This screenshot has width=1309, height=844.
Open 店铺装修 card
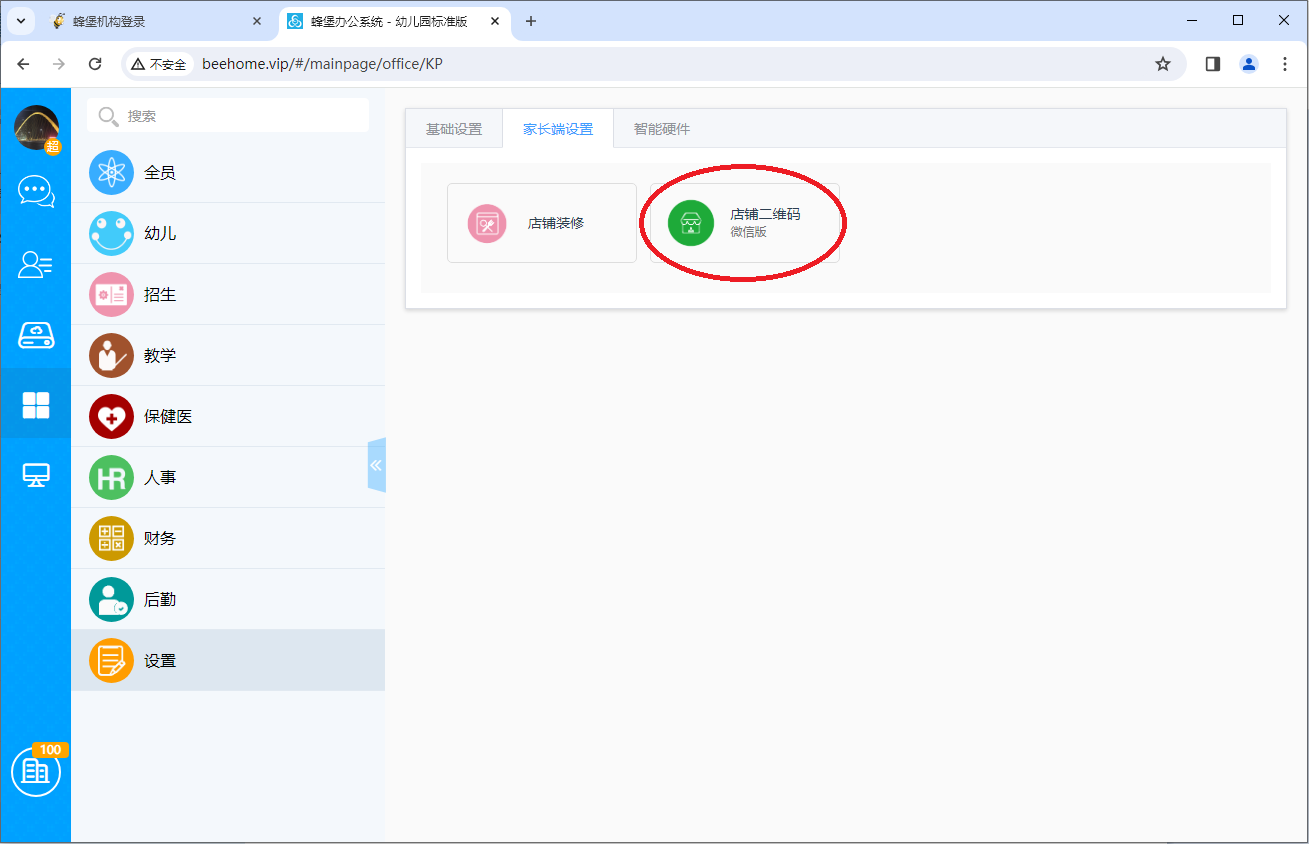click(541, 223)
